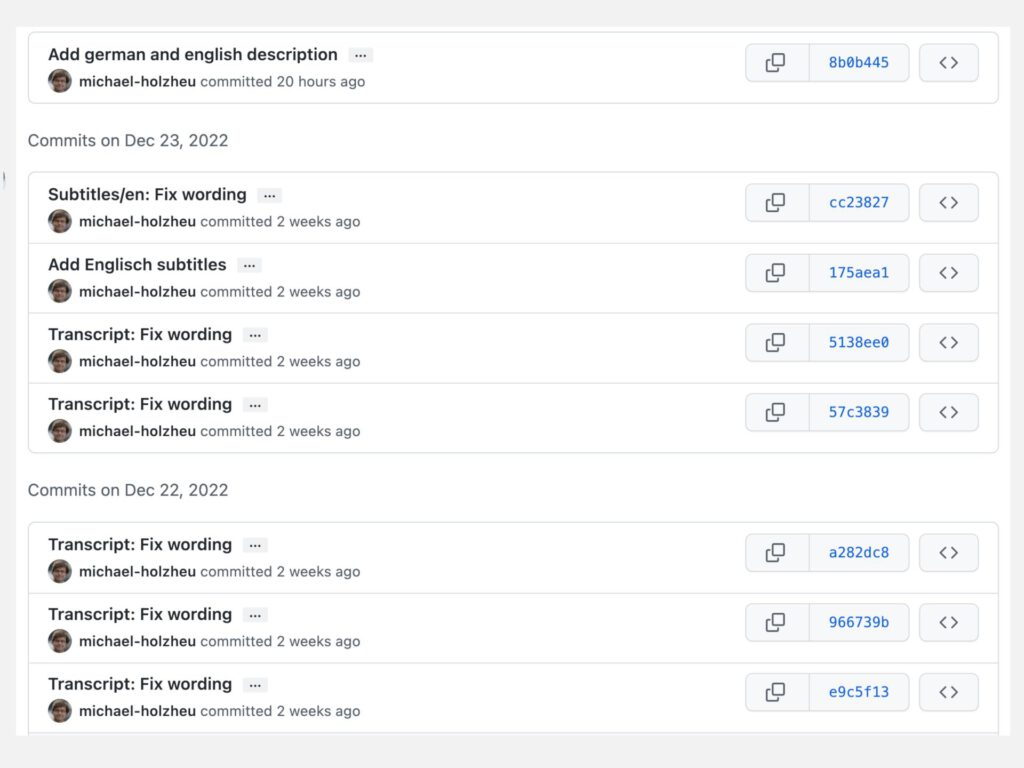Open michael-holzheu author link on first commit

(137, 82)
